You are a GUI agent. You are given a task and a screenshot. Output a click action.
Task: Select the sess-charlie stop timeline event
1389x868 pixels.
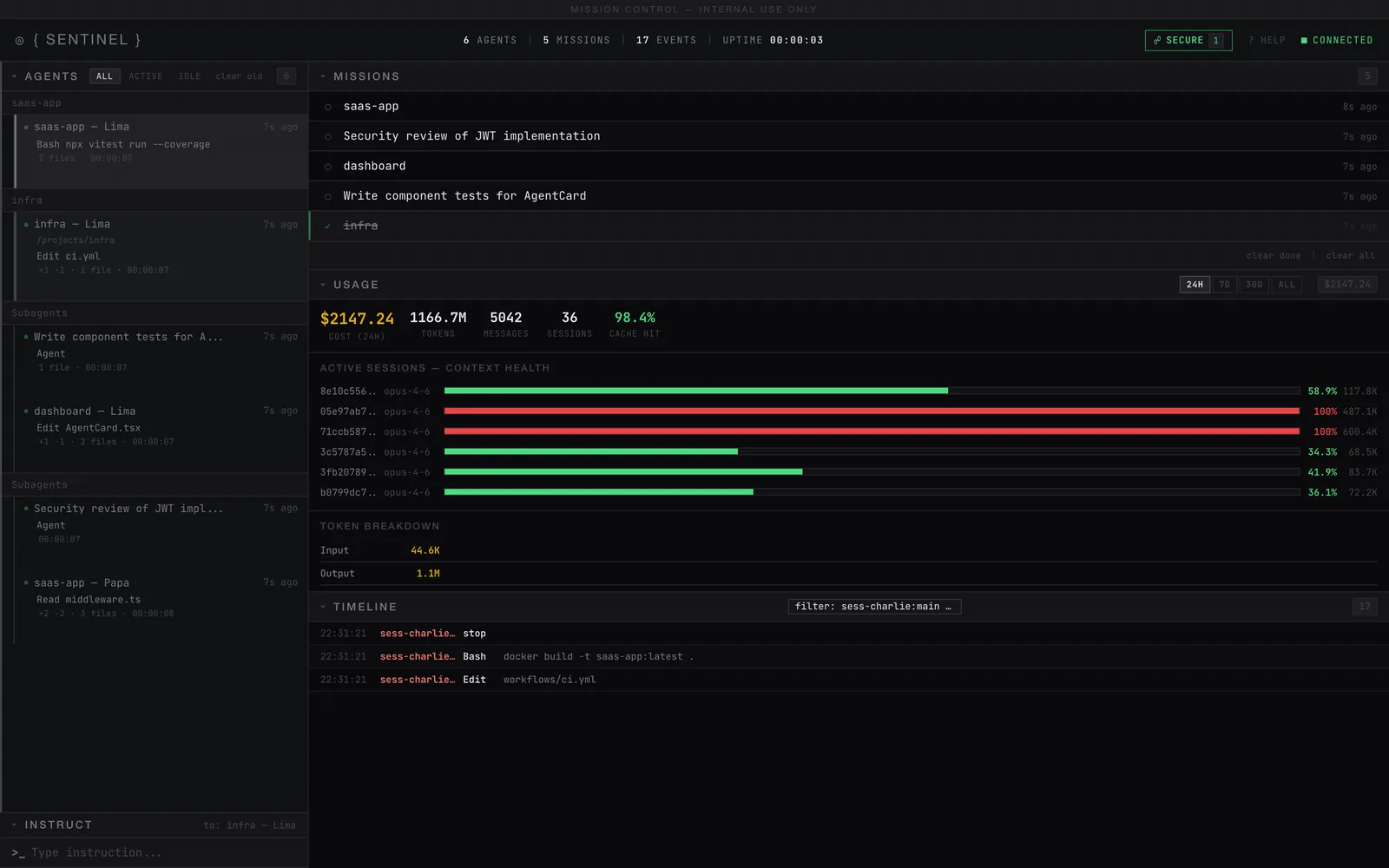[x=849, y=634]
